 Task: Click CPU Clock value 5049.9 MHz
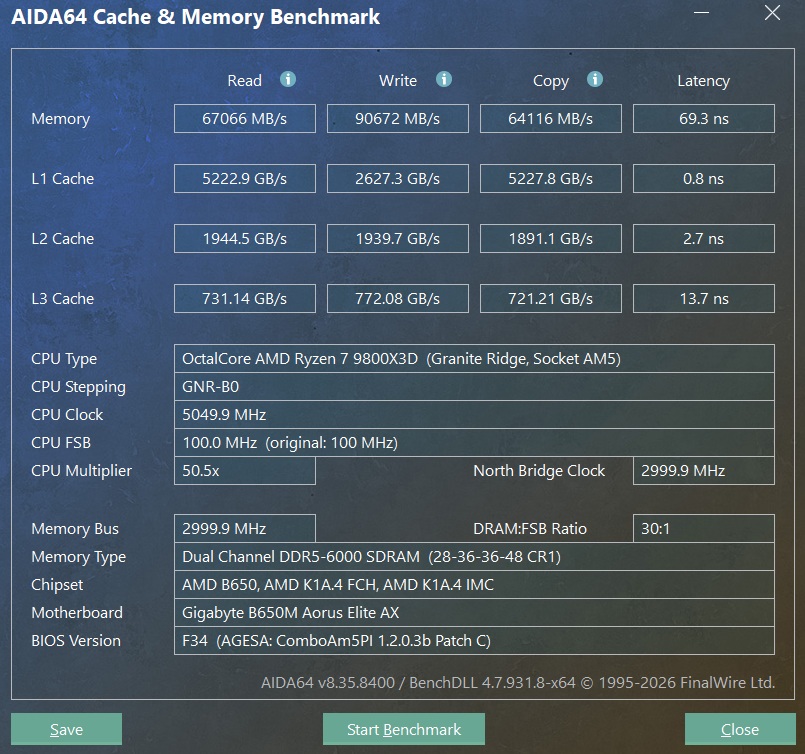click(x=474, y=415)
